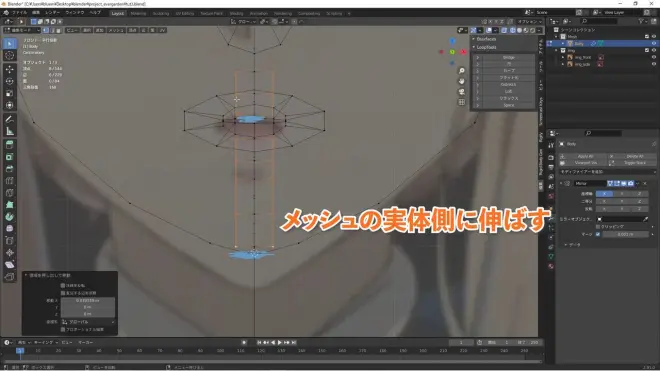
Task: Select the Measure tool in the left toolbar
Action: [x=10, y=131]
